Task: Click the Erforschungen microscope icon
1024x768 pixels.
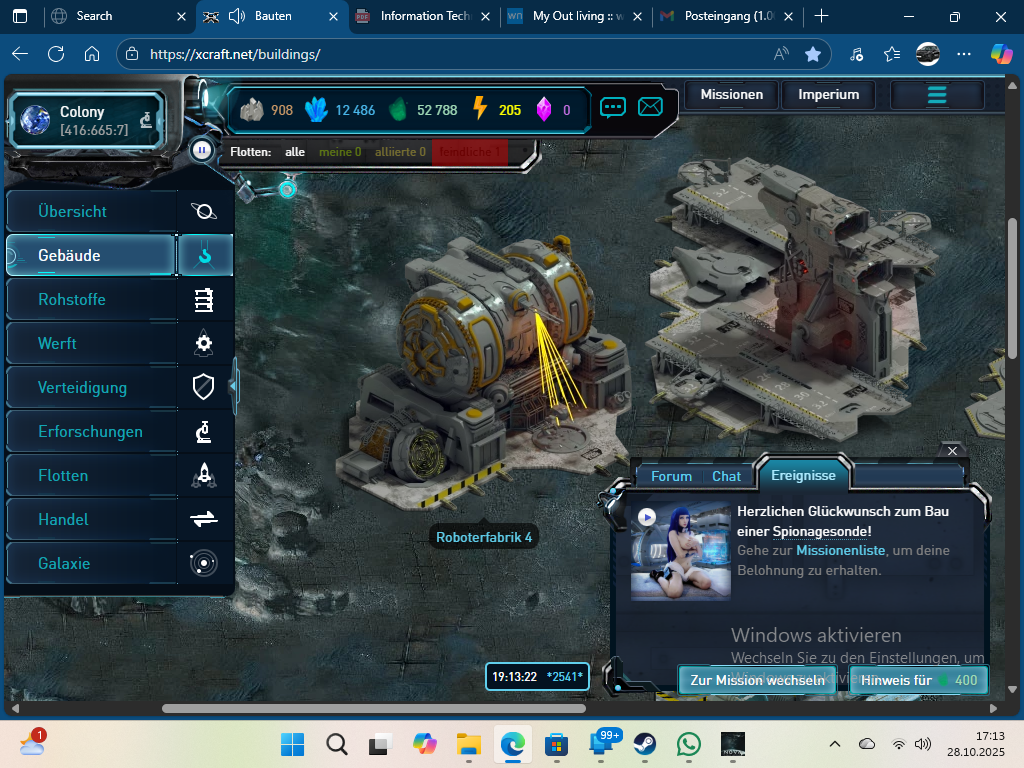Action: click(204, 432)
